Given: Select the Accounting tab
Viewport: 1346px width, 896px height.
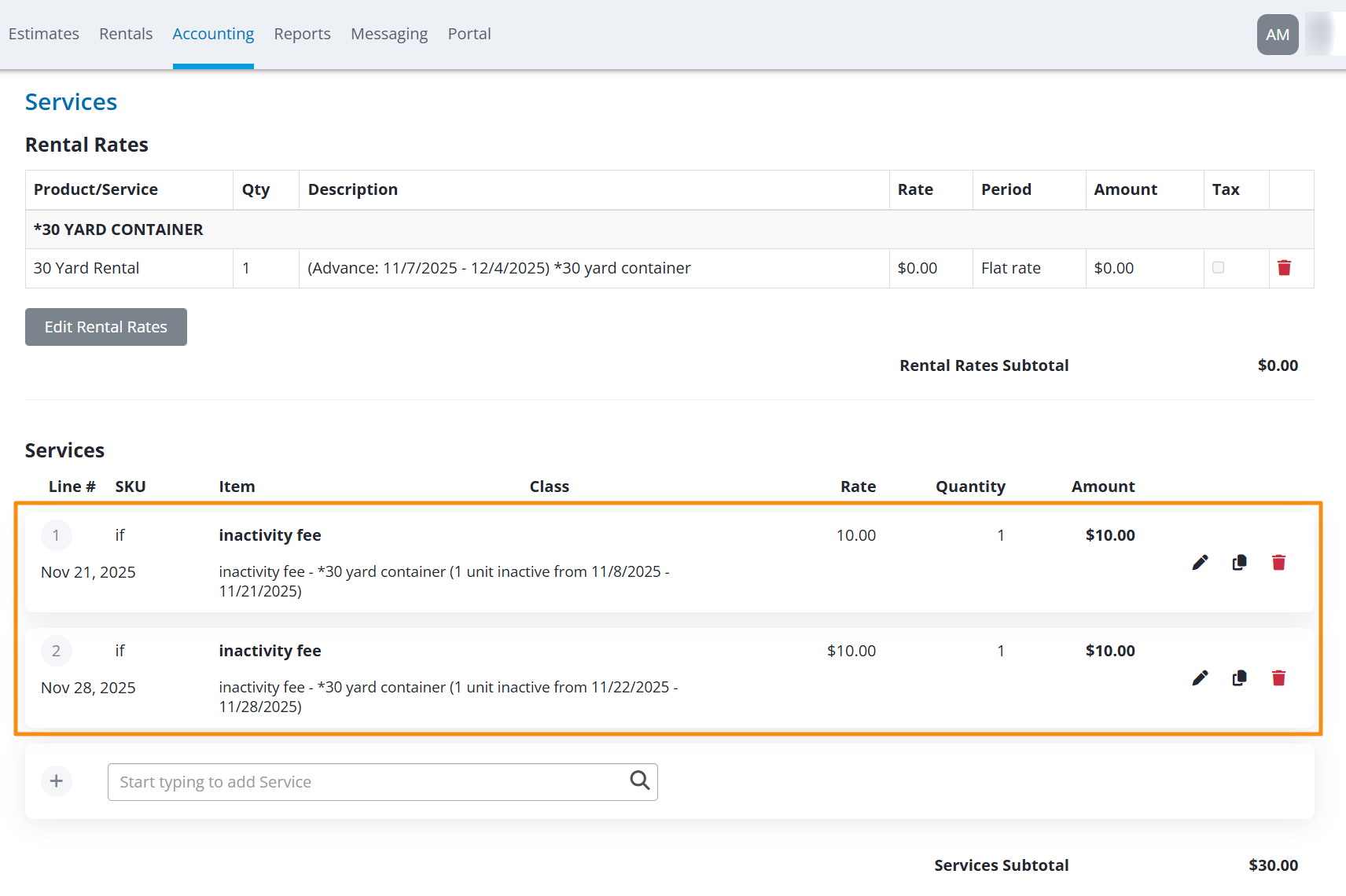Looking at the screenshot, I should coord(213,34).
